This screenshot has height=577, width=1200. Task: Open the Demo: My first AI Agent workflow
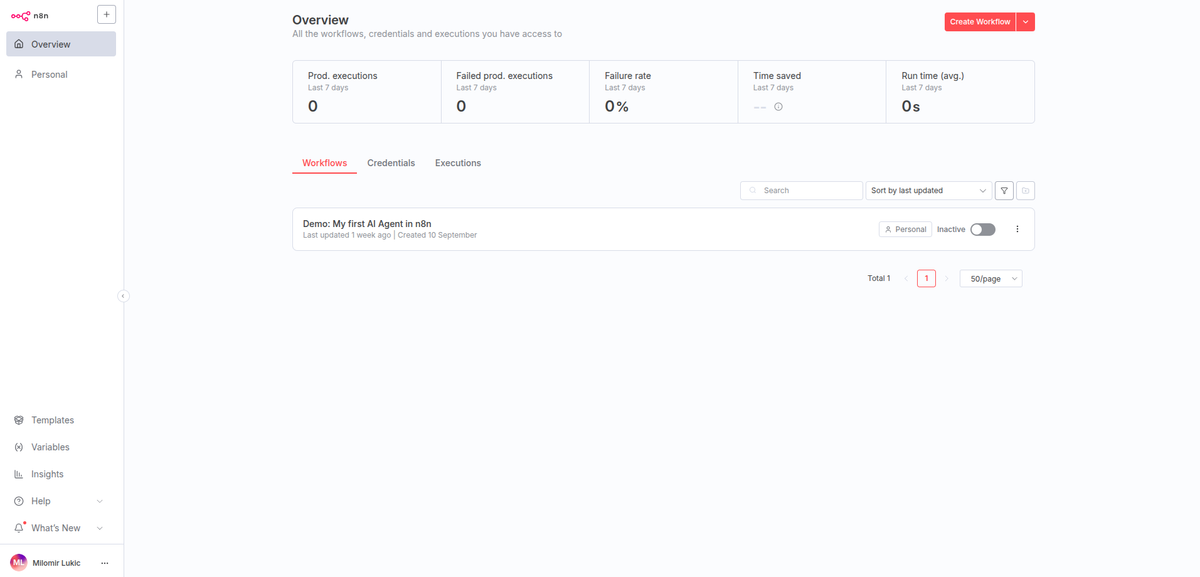(366, 224)
